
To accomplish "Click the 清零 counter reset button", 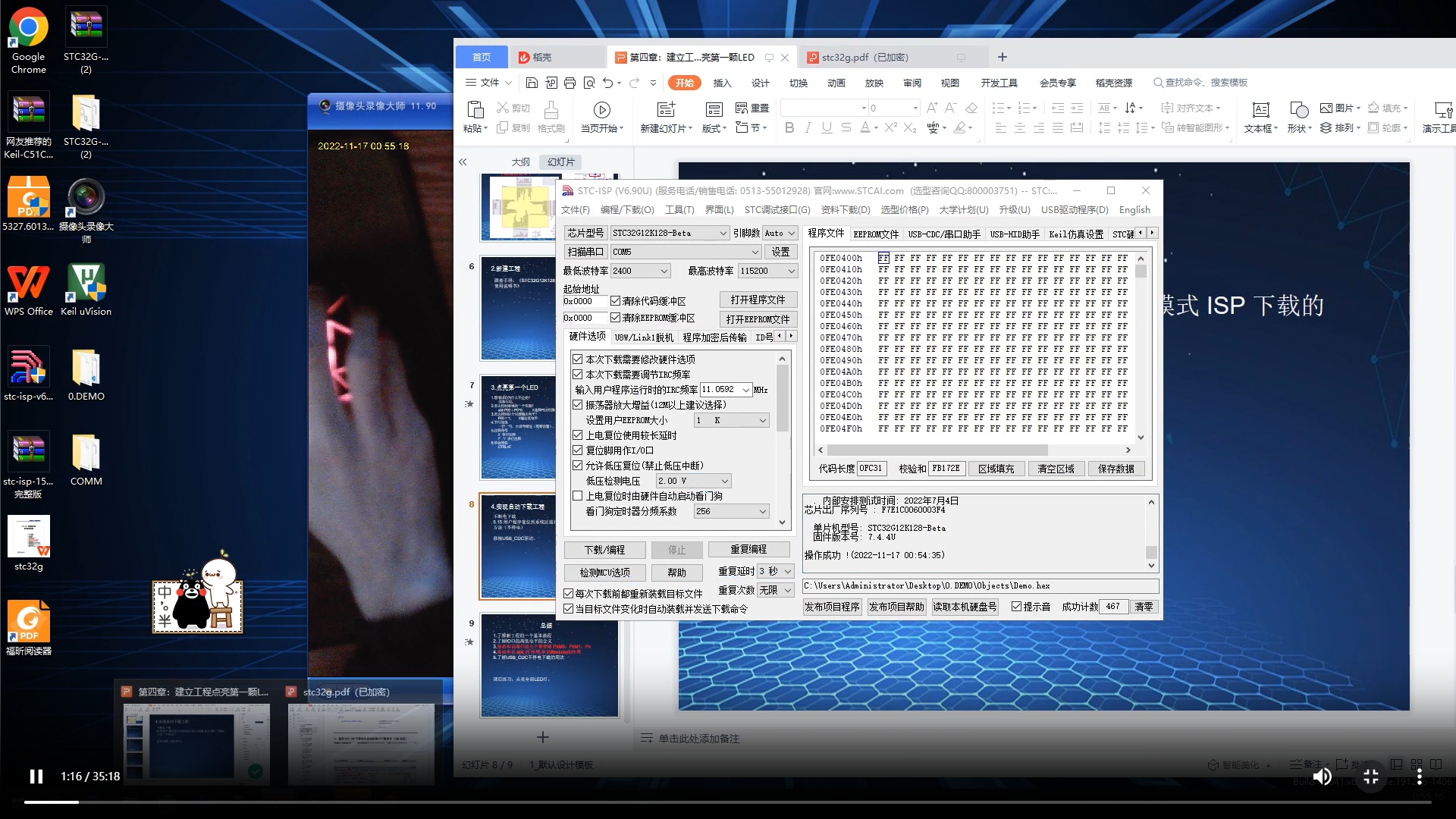I will [x=1144, y=607].
